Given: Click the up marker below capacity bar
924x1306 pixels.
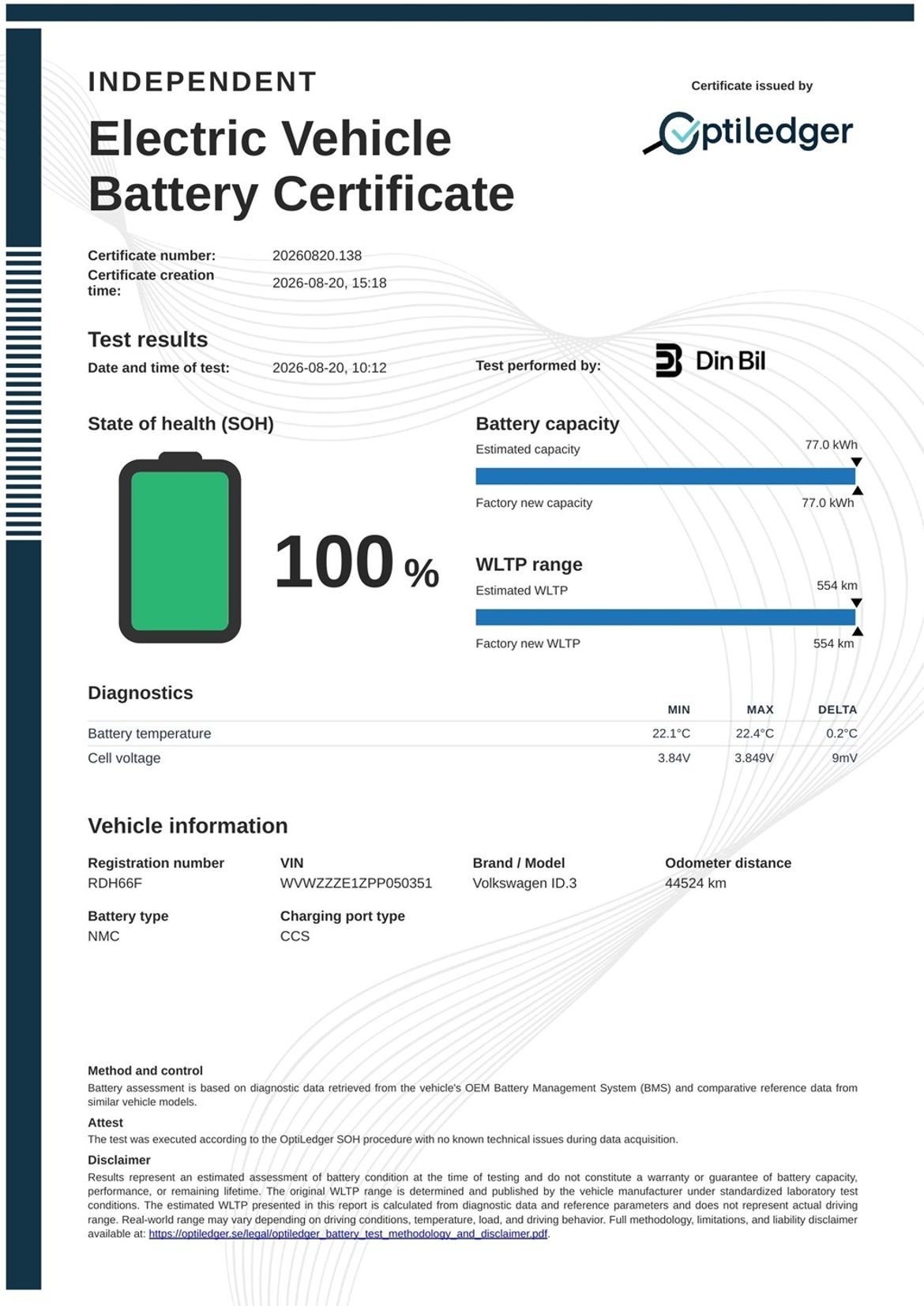Looking at the screenshot, I should point(858,490).
